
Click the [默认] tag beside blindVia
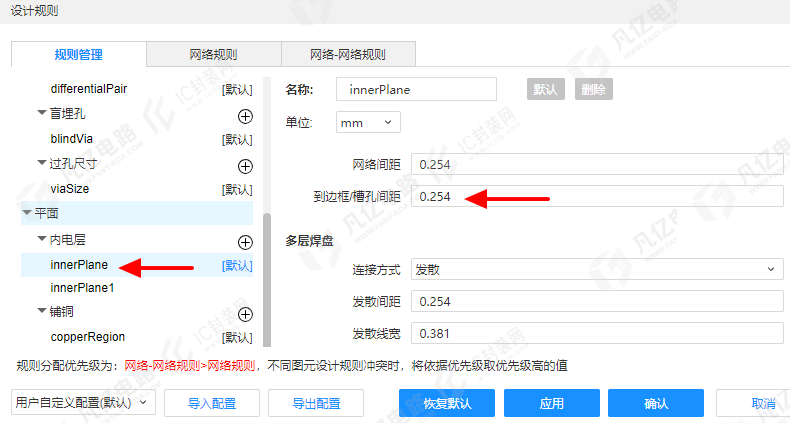(237, 139)
